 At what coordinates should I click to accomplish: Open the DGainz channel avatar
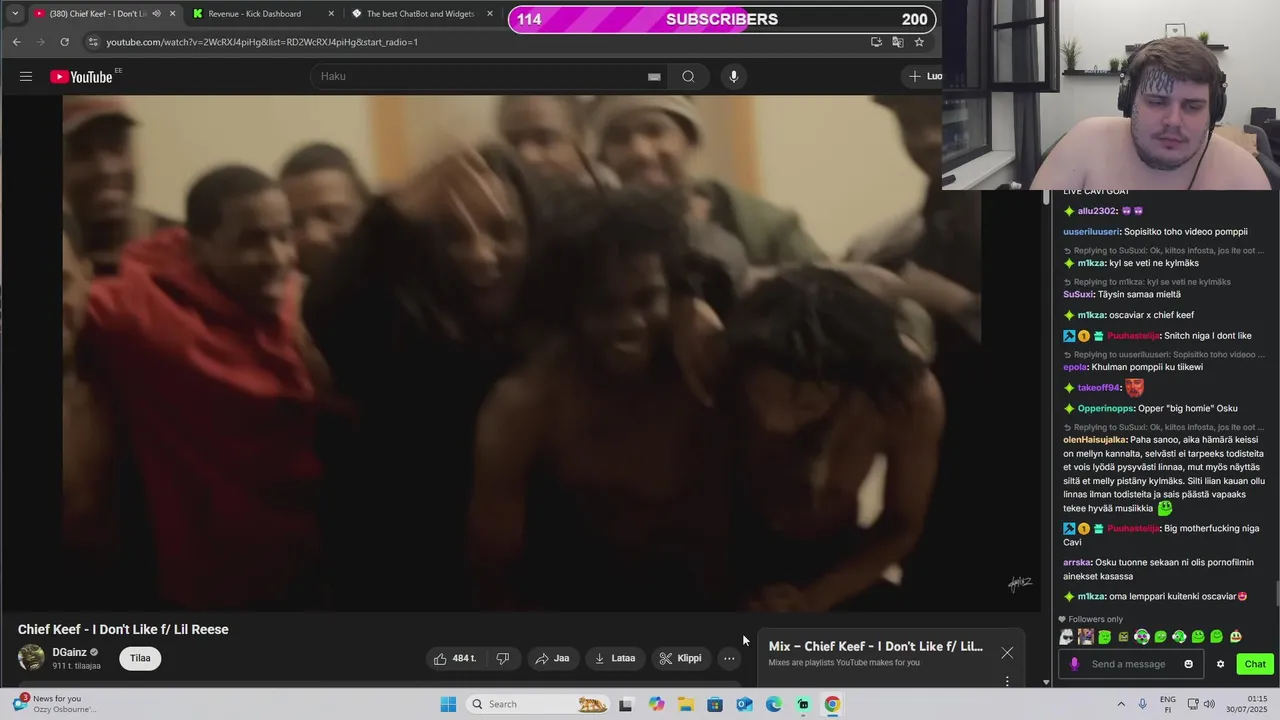31,658
